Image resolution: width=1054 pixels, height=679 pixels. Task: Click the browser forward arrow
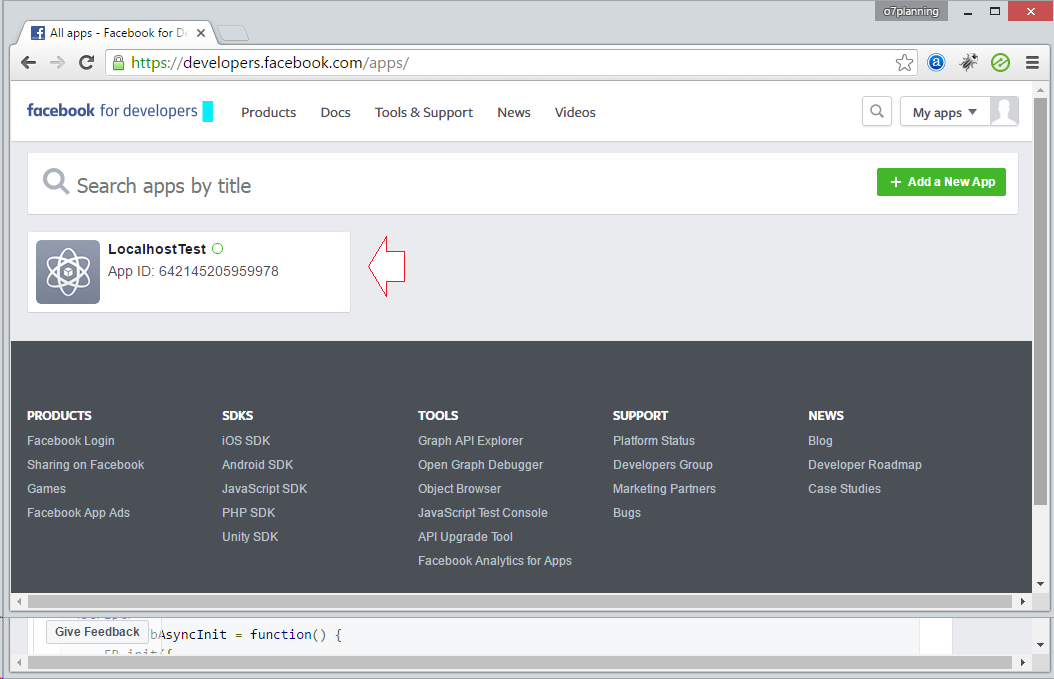pyautogui.click(x=58, y=63)
